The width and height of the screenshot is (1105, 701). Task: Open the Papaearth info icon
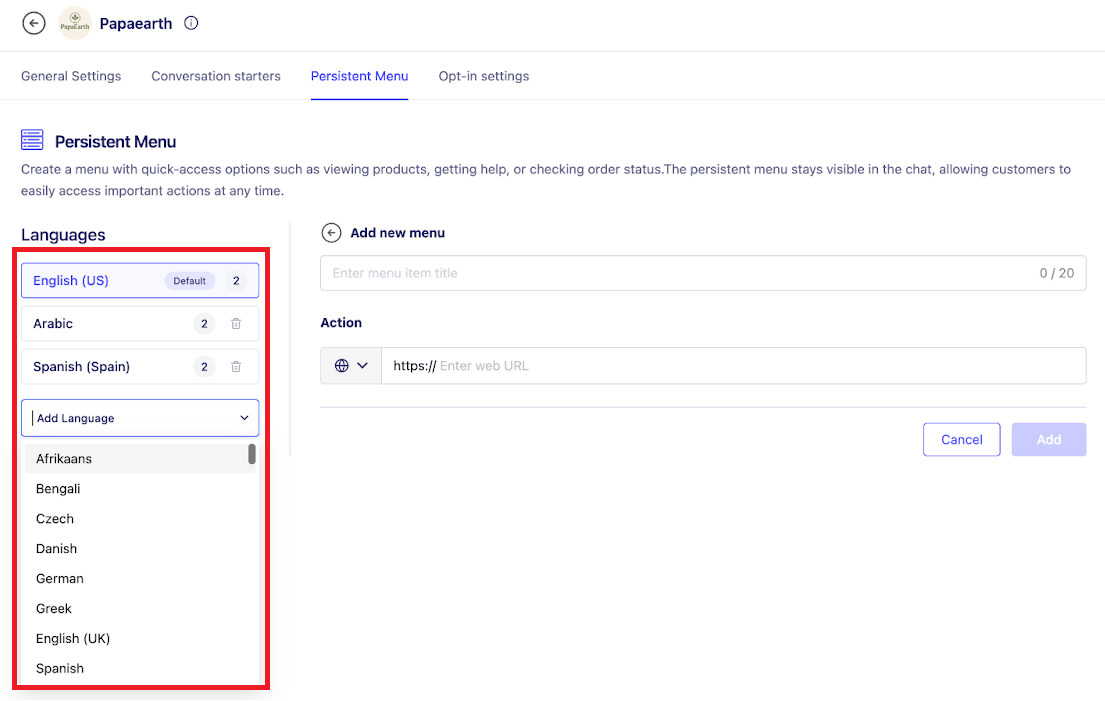pyautogui.click(x=191, y=23)
